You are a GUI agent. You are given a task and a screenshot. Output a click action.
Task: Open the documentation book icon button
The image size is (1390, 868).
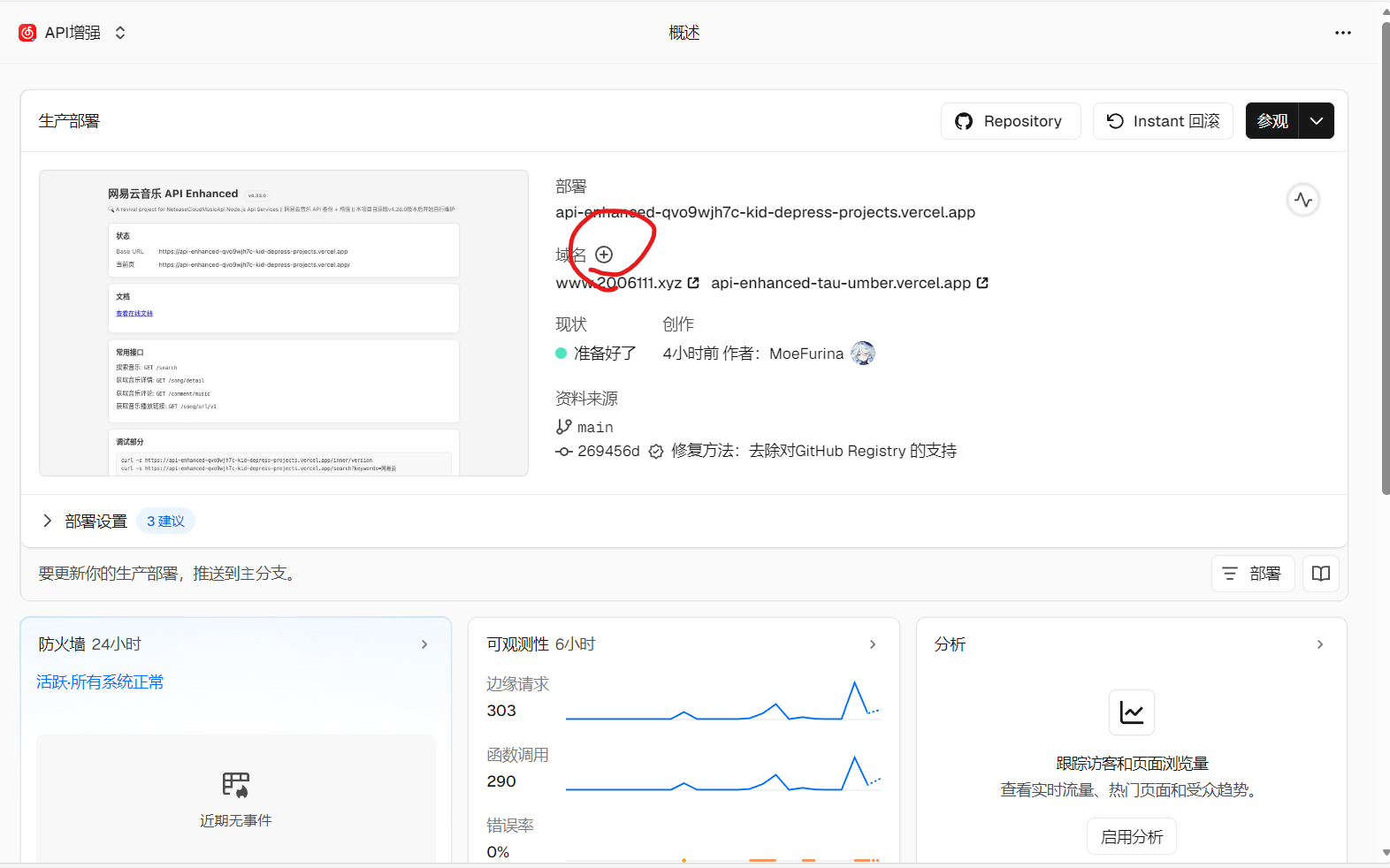point(1321,574)
